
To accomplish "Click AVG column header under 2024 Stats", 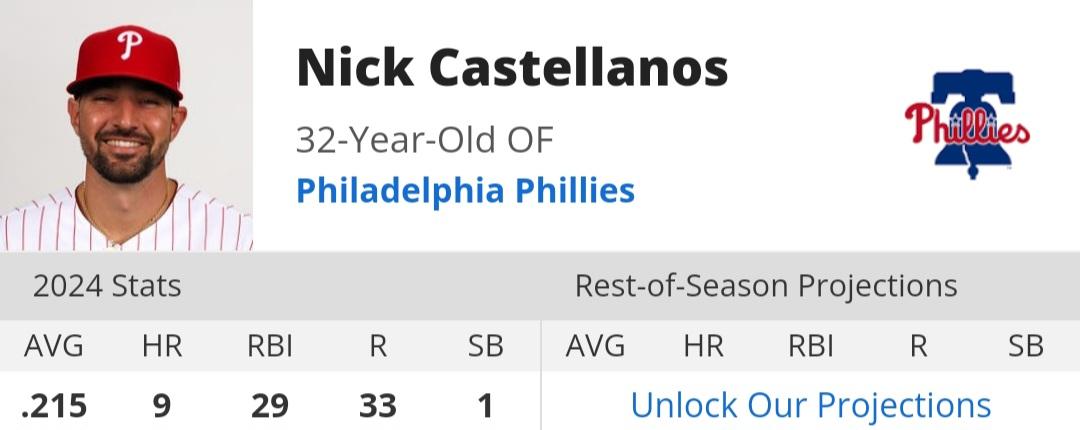I will click(x=54, y=346).
